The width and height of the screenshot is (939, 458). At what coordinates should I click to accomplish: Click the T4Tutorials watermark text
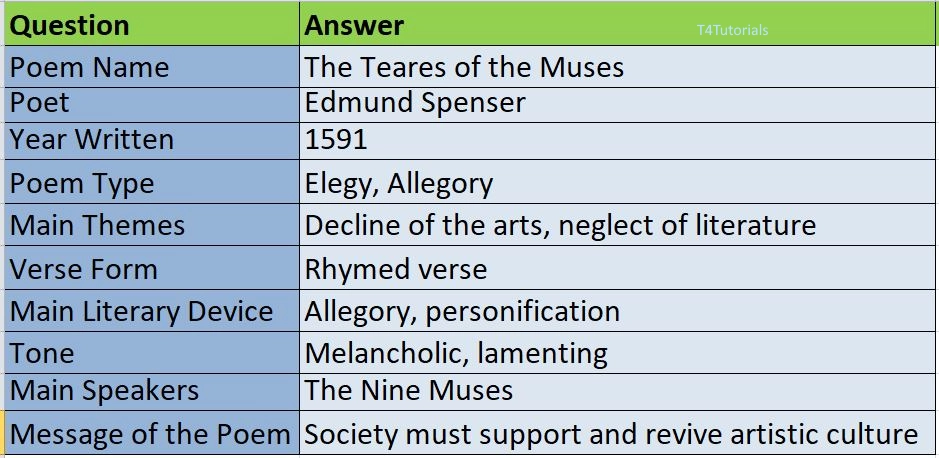click(x=732, y=30)
